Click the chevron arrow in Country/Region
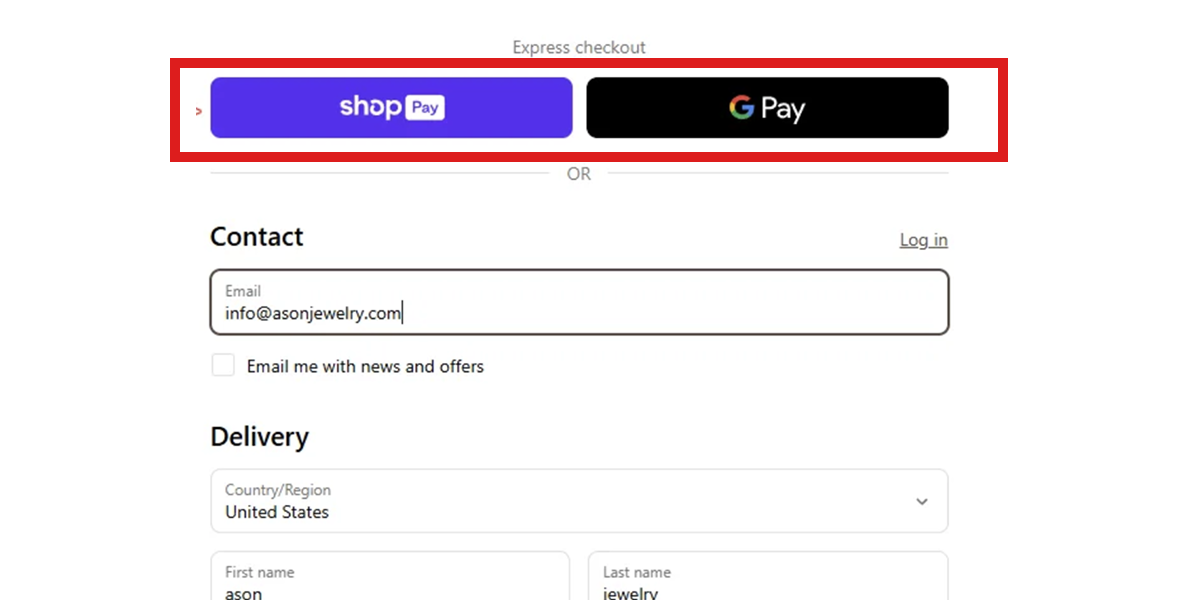1200x600 pixels. 921,502
